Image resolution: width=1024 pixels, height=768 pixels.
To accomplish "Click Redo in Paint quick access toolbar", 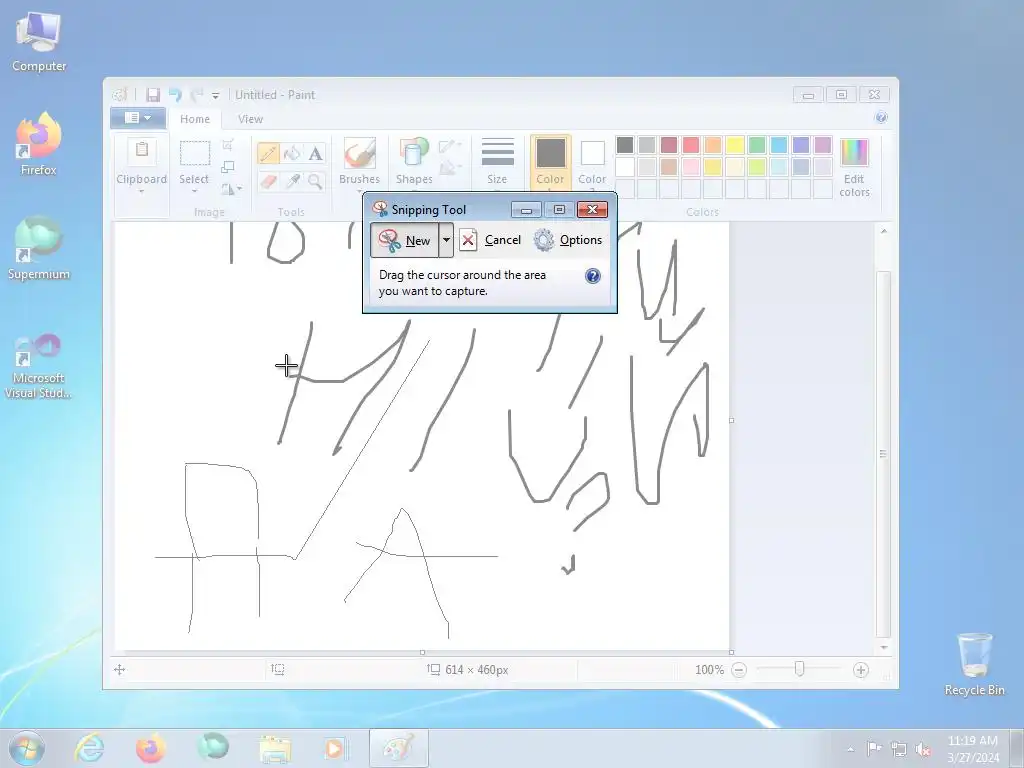I will (197, 95).
